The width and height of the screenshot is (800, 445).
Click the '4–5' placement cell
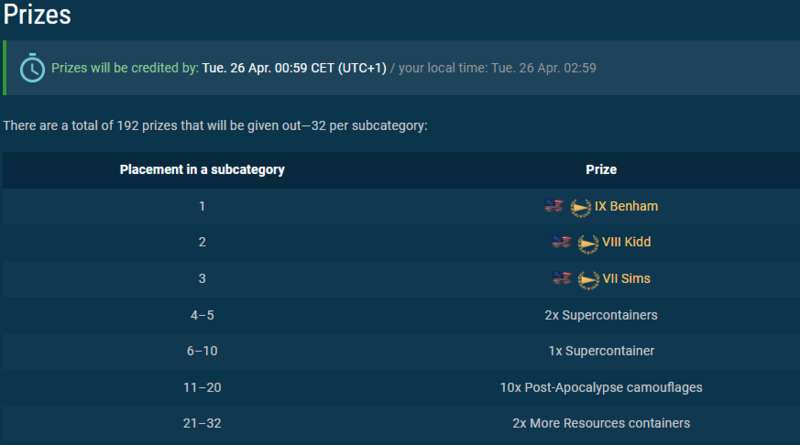[x=202, y=315]
